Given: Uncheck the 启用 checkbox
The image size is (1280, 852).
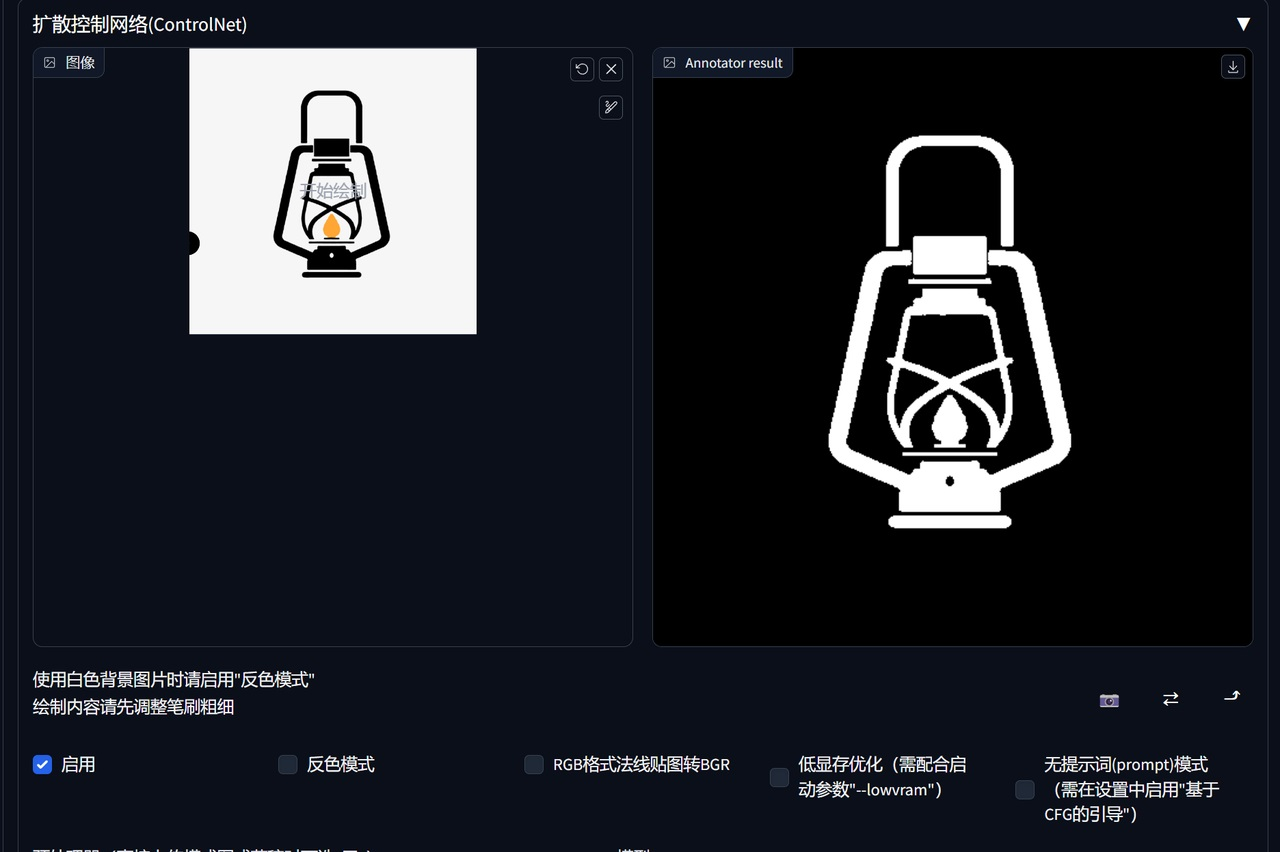Looking at the screenshot, I should coord(42,765).
